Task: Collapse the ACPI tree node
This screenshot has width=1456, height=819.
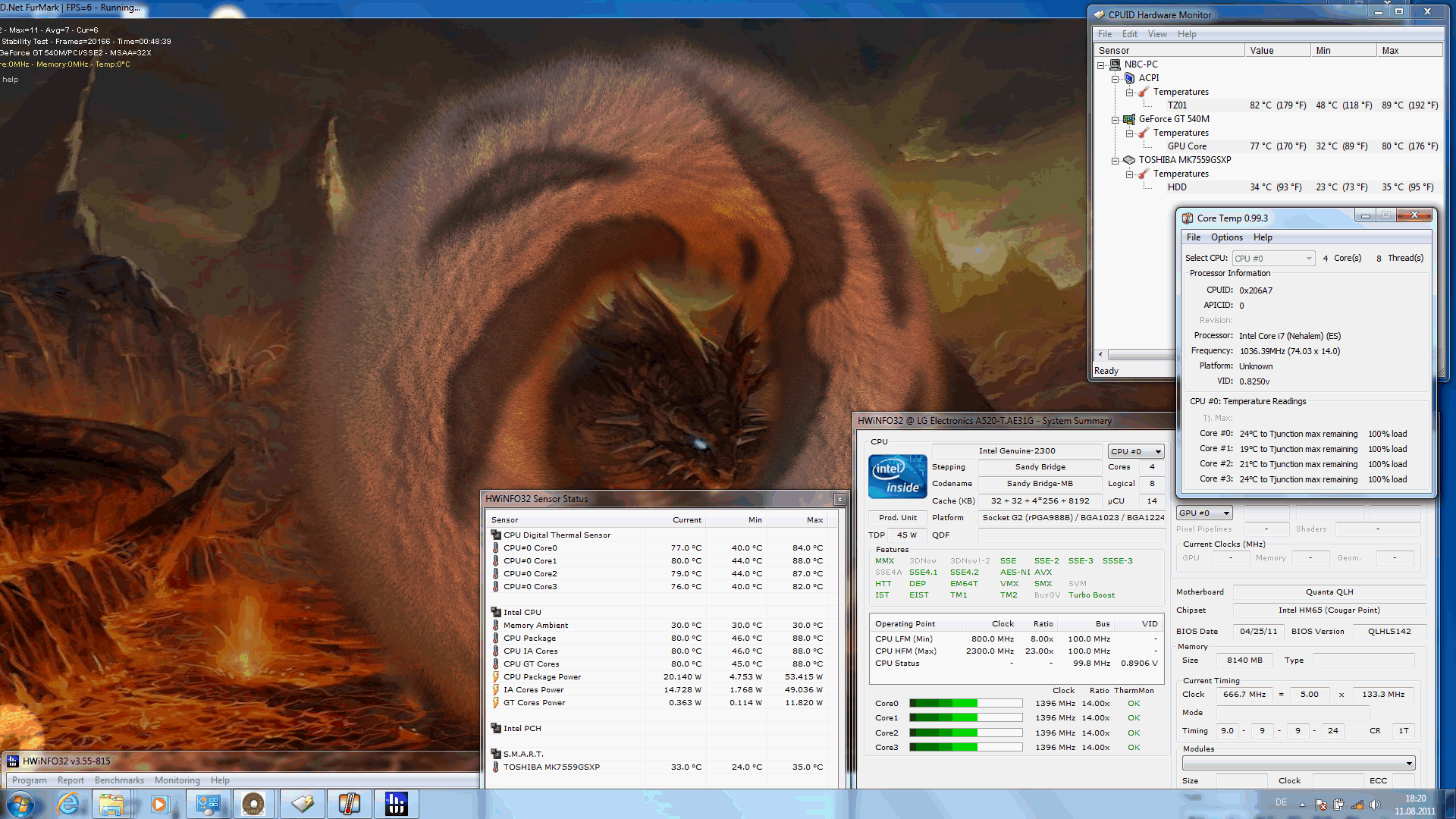Action: coord(1116,79)
